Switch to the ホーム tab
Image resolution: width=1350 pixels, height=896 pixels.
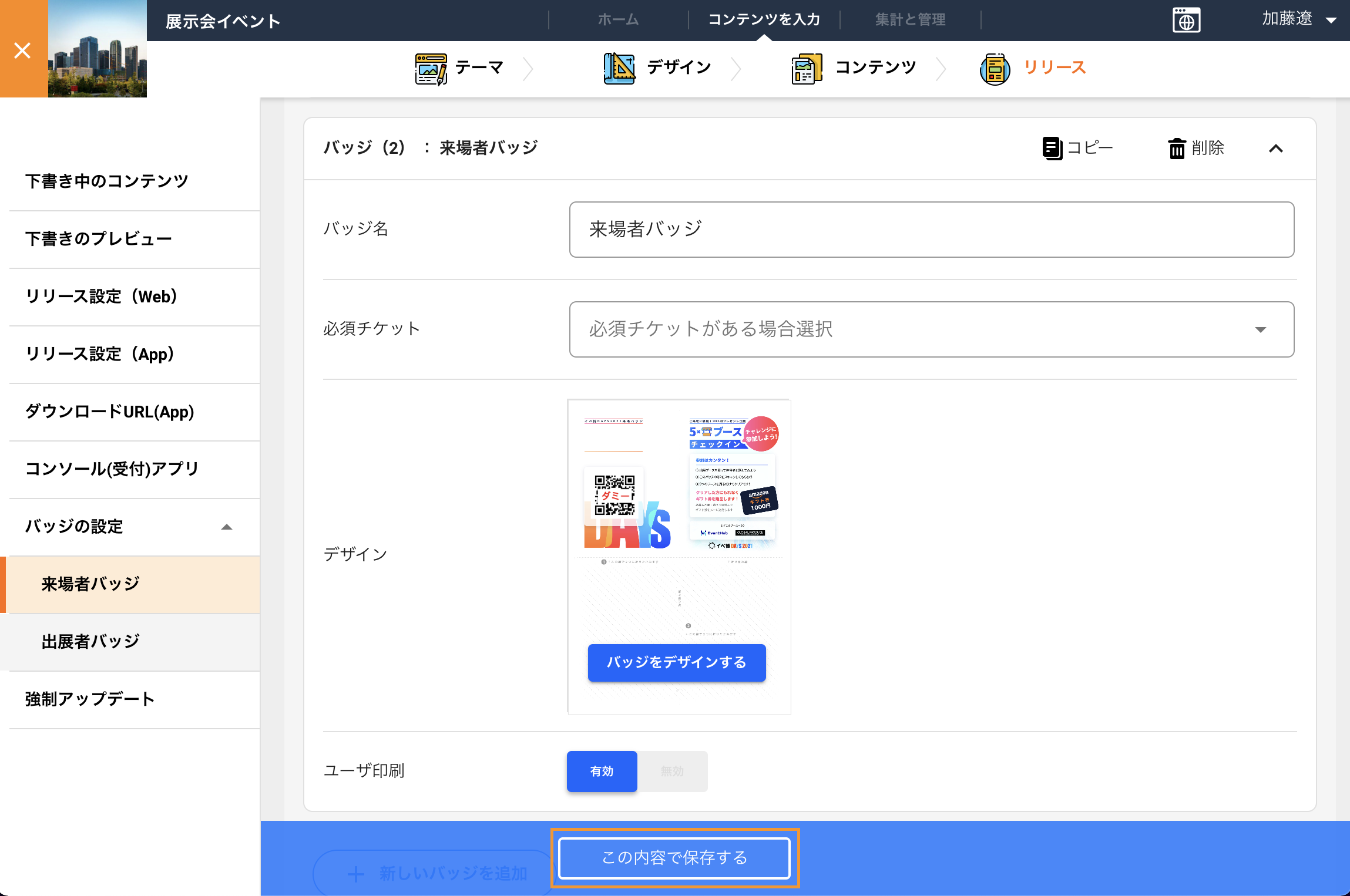(618, 20)
